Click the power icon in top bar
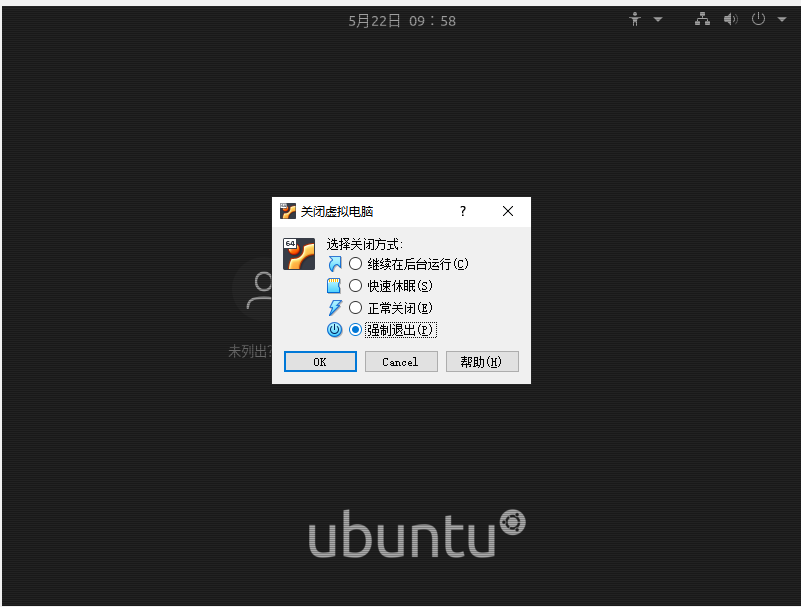801x607 pixels. (x=758, y=19)
